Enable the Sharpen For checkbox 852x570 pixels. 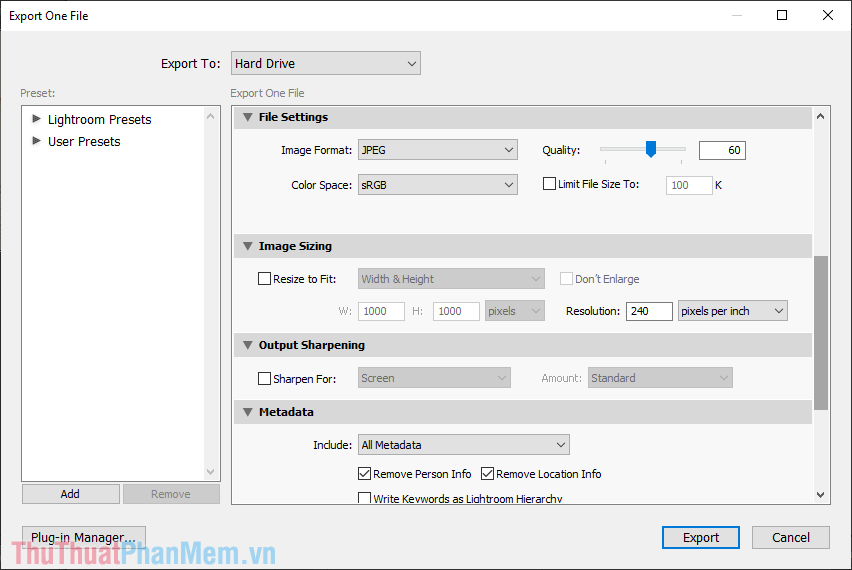pos(264,378)
